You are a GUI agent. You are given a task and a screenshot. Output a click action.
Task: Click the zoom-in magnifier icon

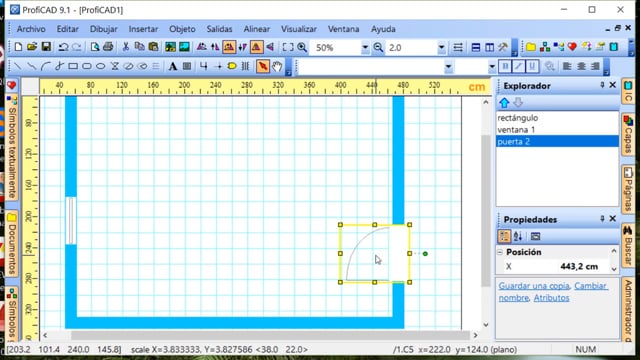pos(302,47)
